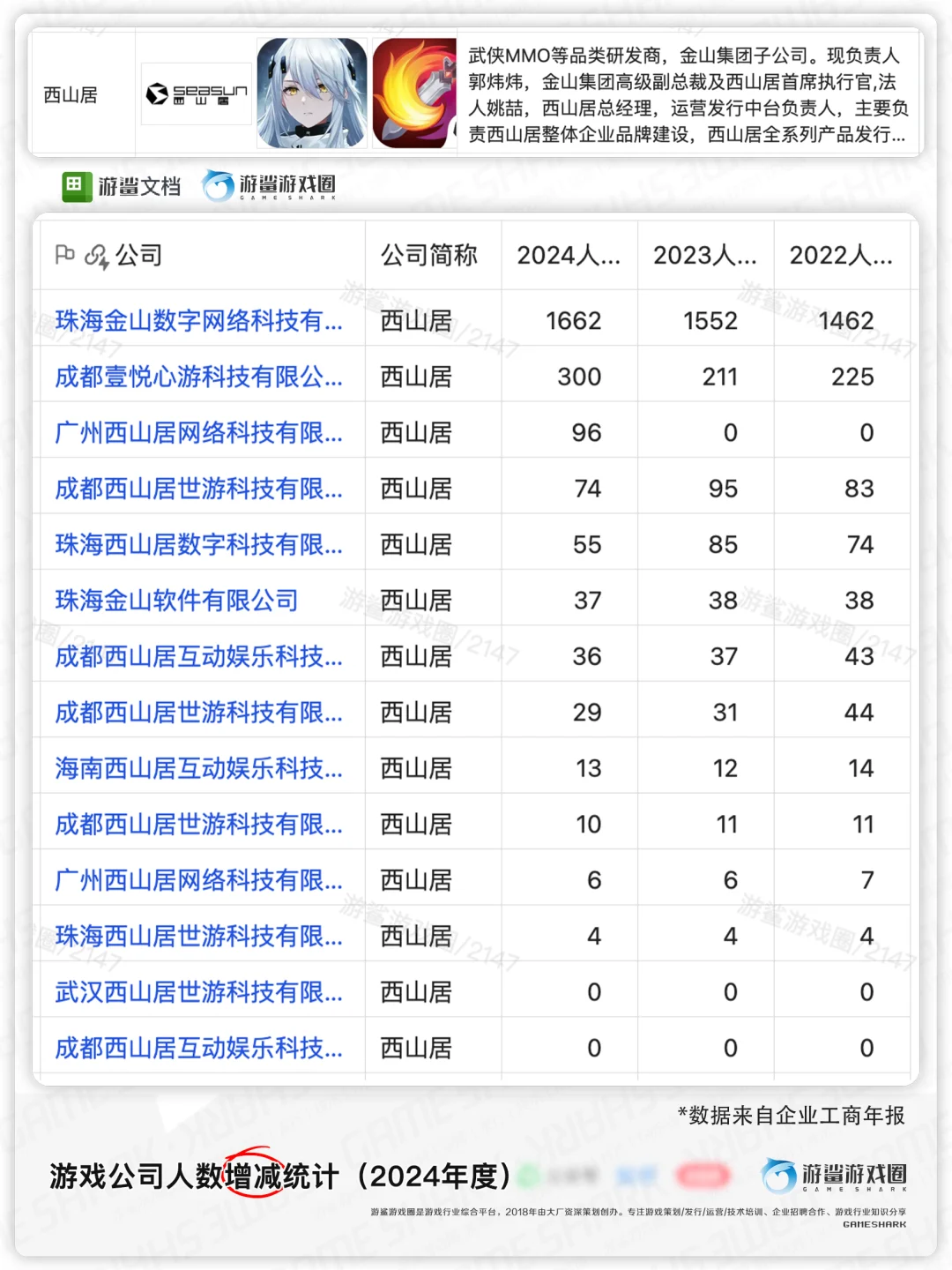This screenshot has height=1270, width=952.
Task: Click the link icon beside 公司 header
Action: [95, 256]
